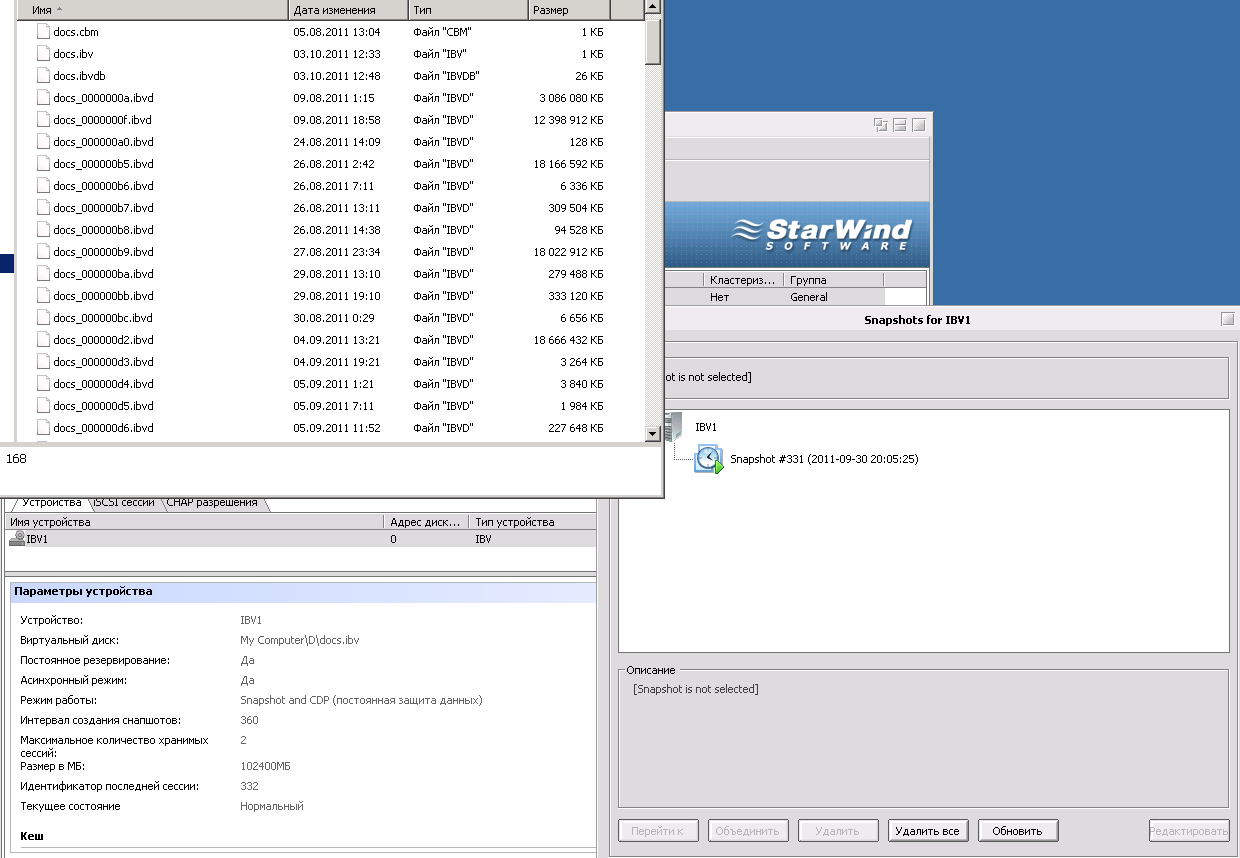1240x858 pixels.
Task: Sort files by Дата изменения column header
Action: 348,10
